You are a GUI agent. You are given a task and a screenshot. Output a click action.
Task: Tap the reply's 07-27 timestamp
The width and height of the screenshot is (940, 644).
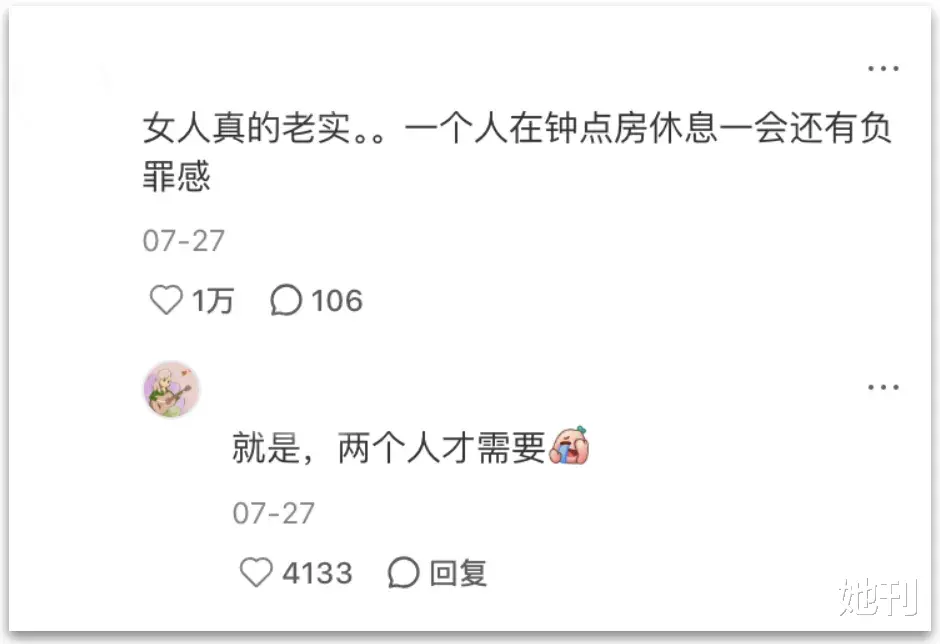tap(273, 514)
